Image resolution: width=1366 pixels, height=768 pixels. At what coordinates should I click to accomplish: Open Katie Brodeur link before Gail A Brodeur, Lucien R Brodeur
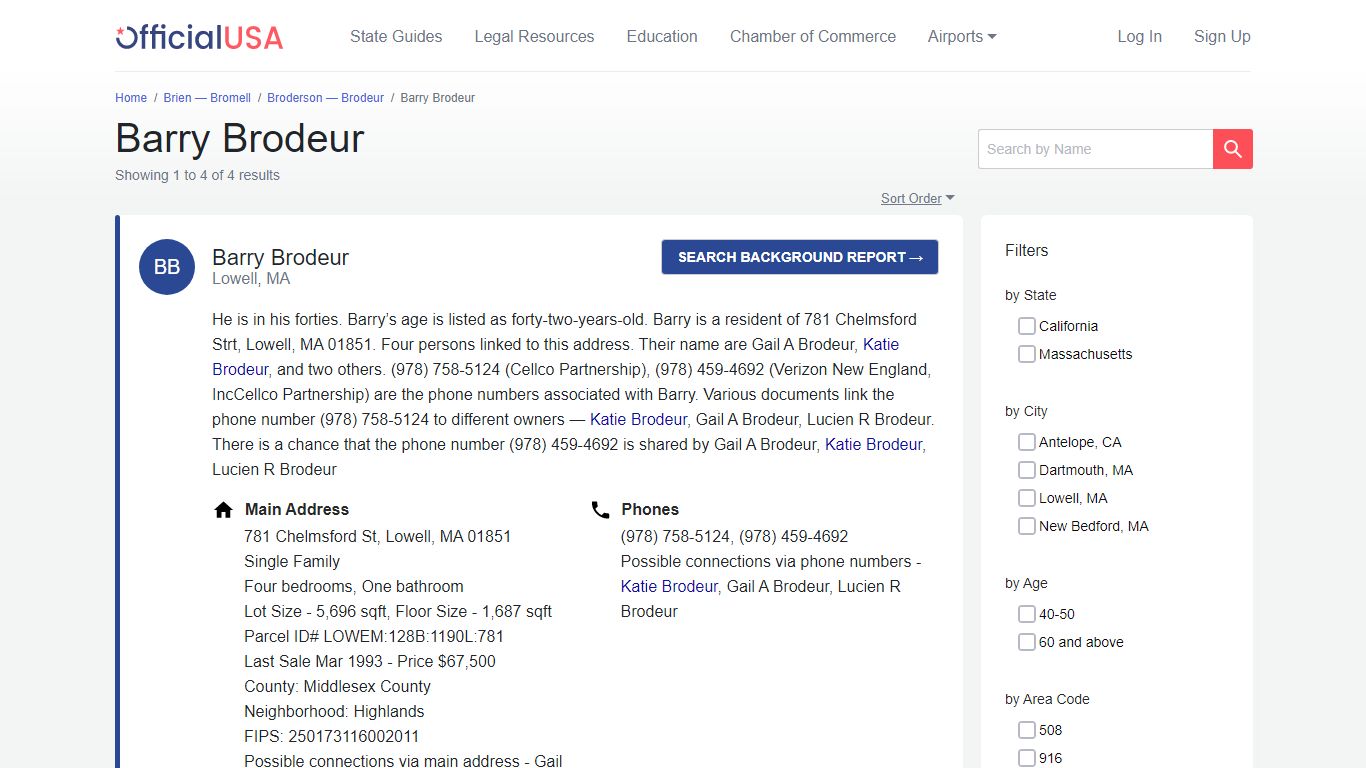click(x=638, y=419)
